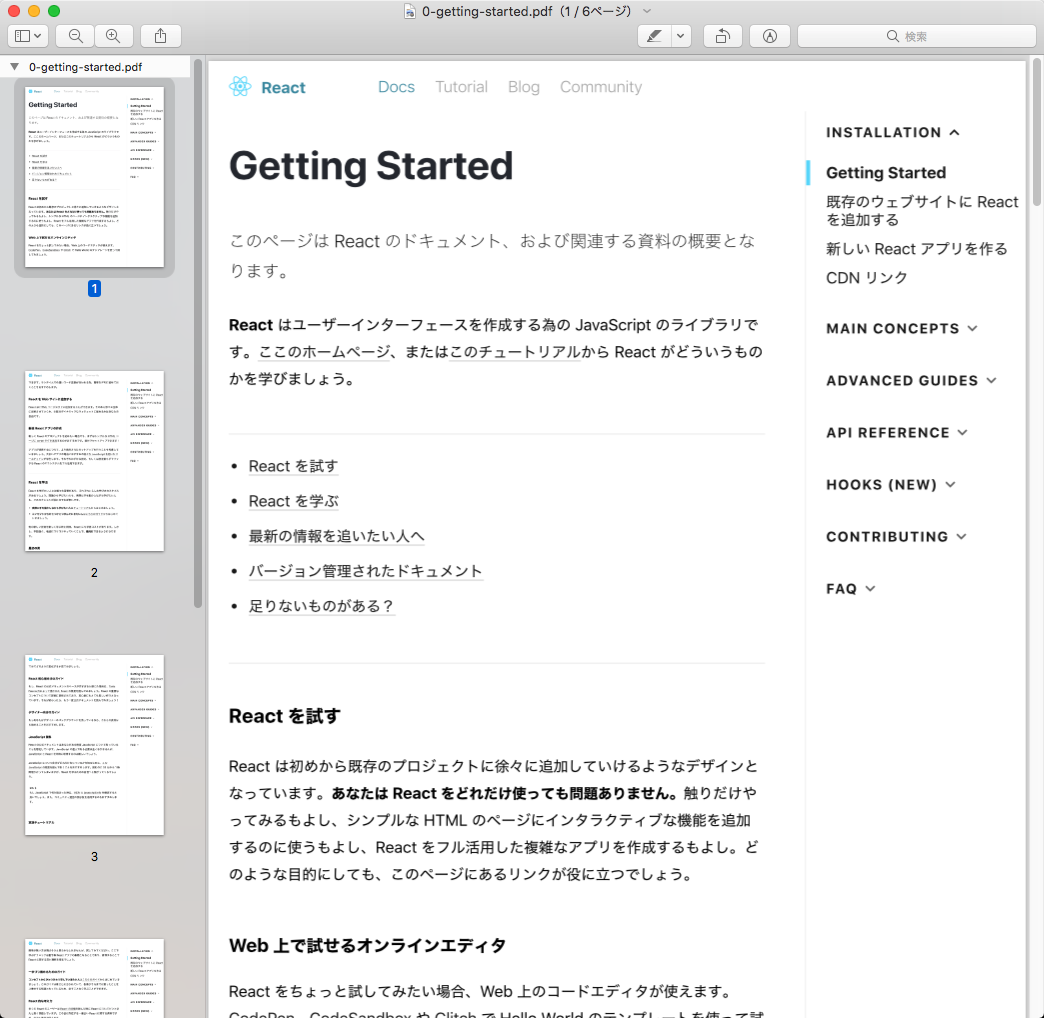Click the Getting Started main heading
Viewport: 1044px width, 1018px height.
click(x=371, y=166)
